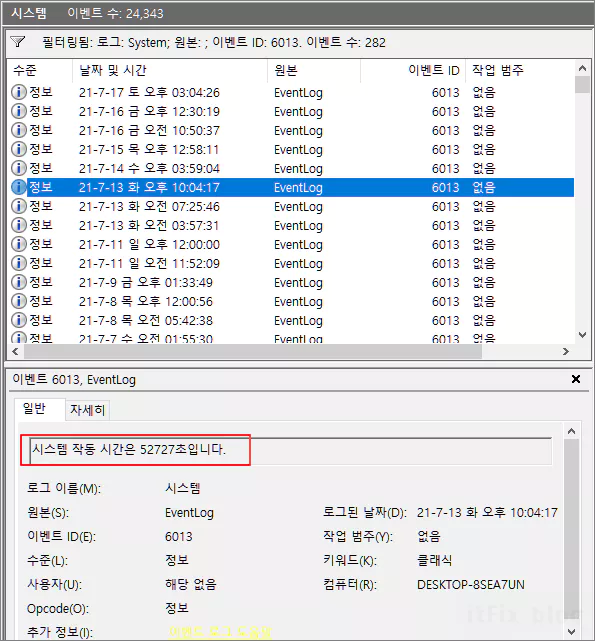Viewport: 595px width, 641px height.
Task: Click the 시스템 작동 시간은 52727초입니다 message box
Action: 290,450
